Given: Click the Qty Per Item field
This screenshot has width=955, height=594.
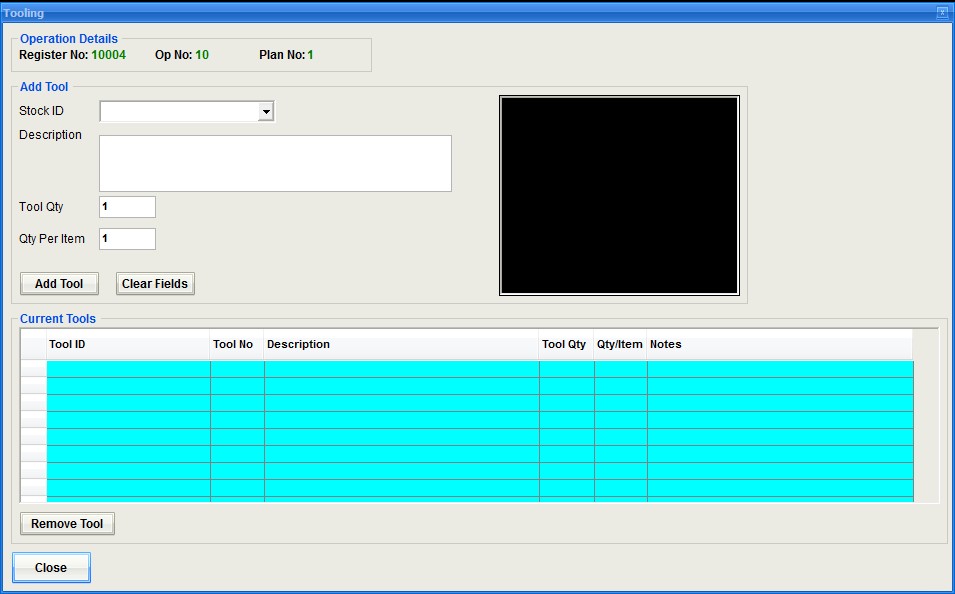Looking at the screenshot, I should [x=127, y=239].
